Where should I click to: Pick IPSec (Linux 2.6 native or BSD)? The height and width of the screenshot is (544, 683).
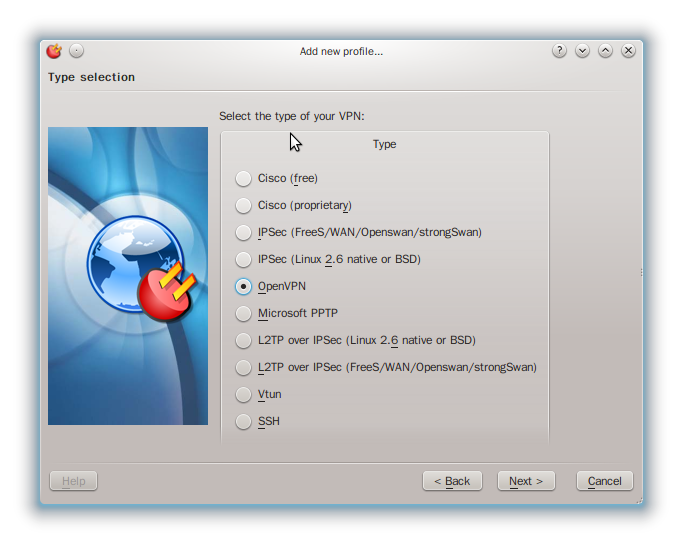pos(244,260)
